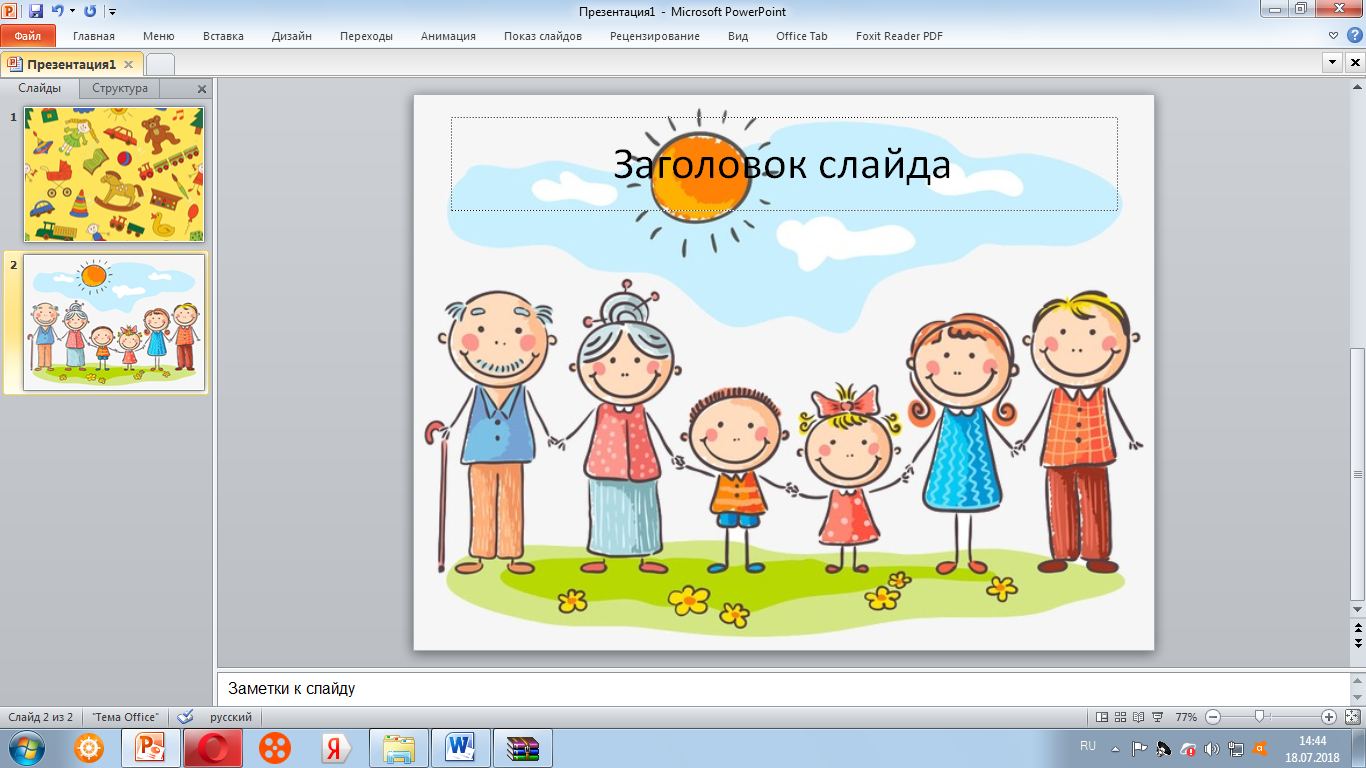Open the Вставка ribbon tab
The width and height of the screenshot is (1366, 768).
click(223, 36)
